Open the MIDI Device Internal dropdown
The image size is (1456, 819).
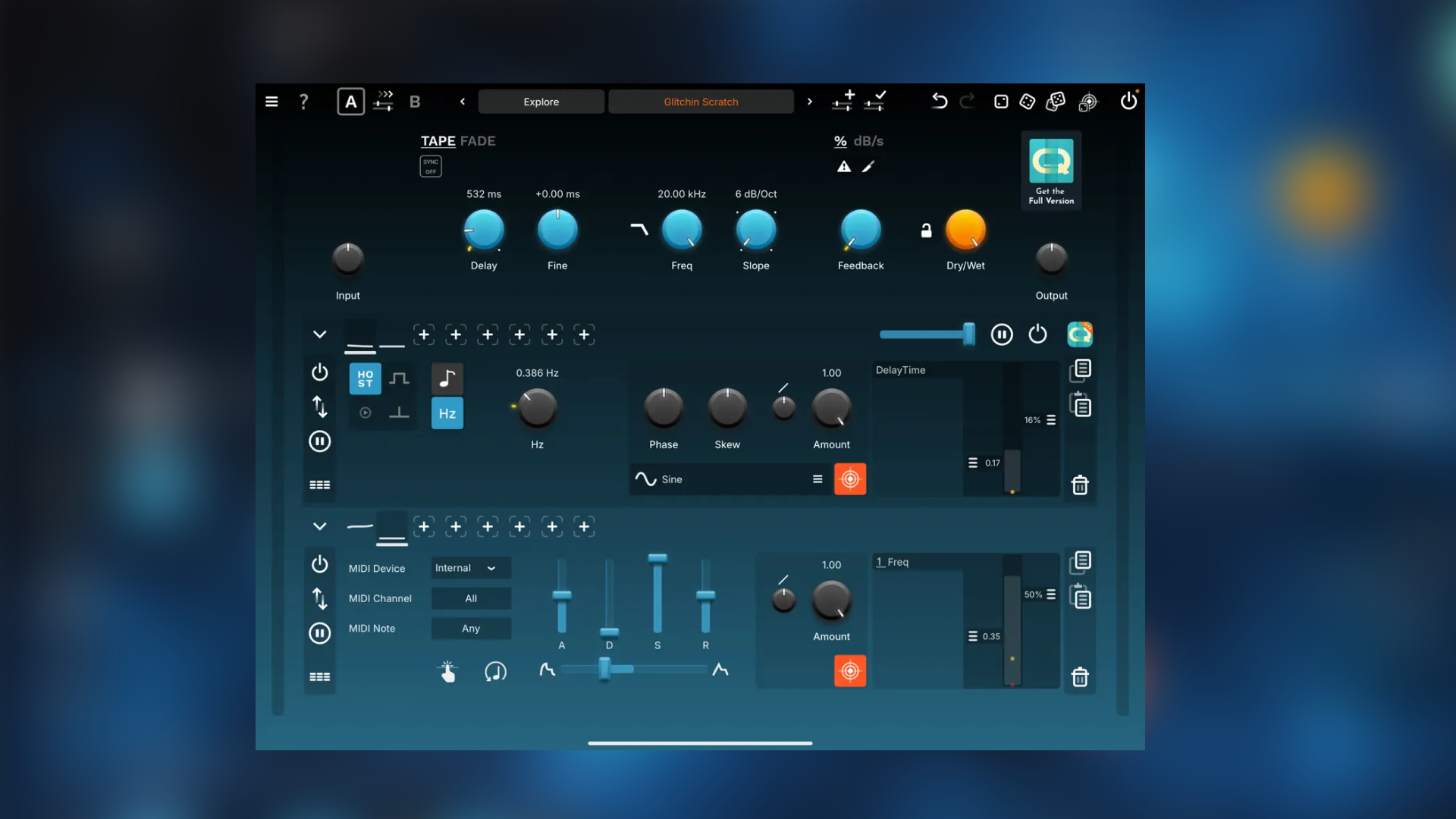470,568
